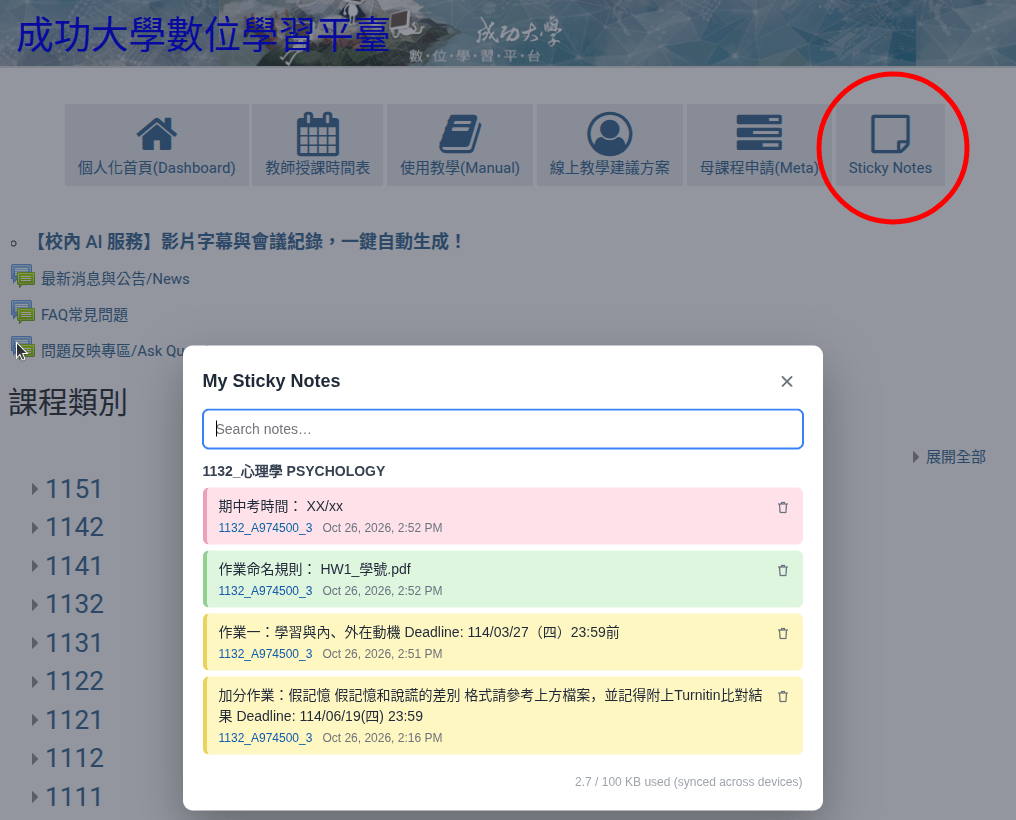
Task: Expand the 1122 course category
Action: [x=35, y=682]
